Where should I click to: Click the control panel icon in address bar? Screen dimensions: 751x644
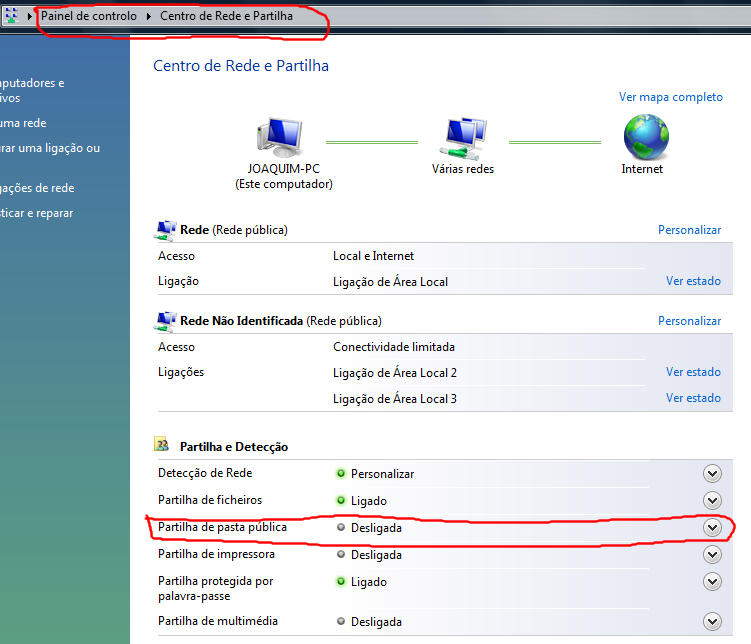click(11, 15)
